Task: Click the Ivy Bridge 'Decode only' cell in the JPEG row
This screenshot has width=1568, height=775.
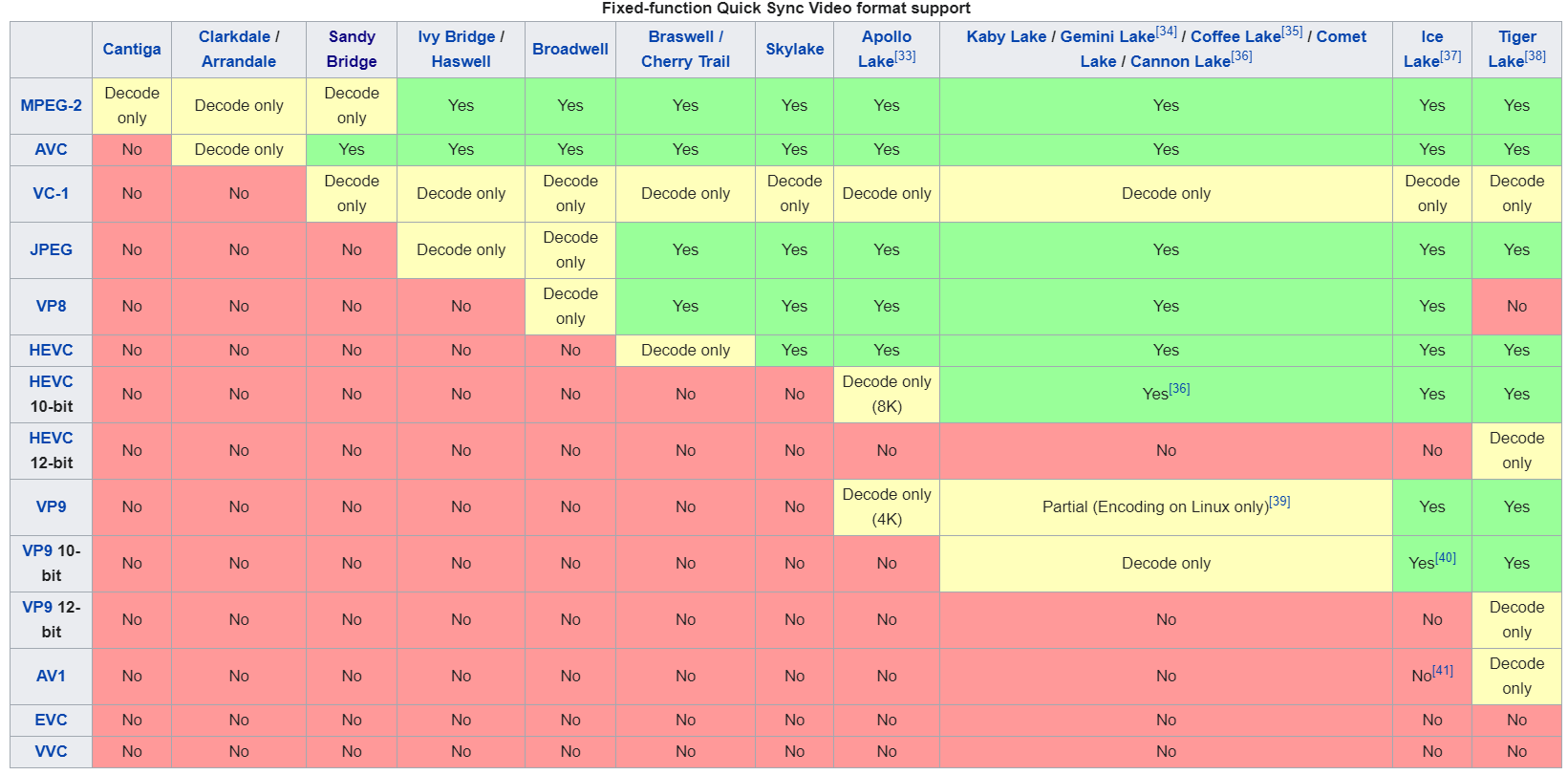Action: [461, 249]
